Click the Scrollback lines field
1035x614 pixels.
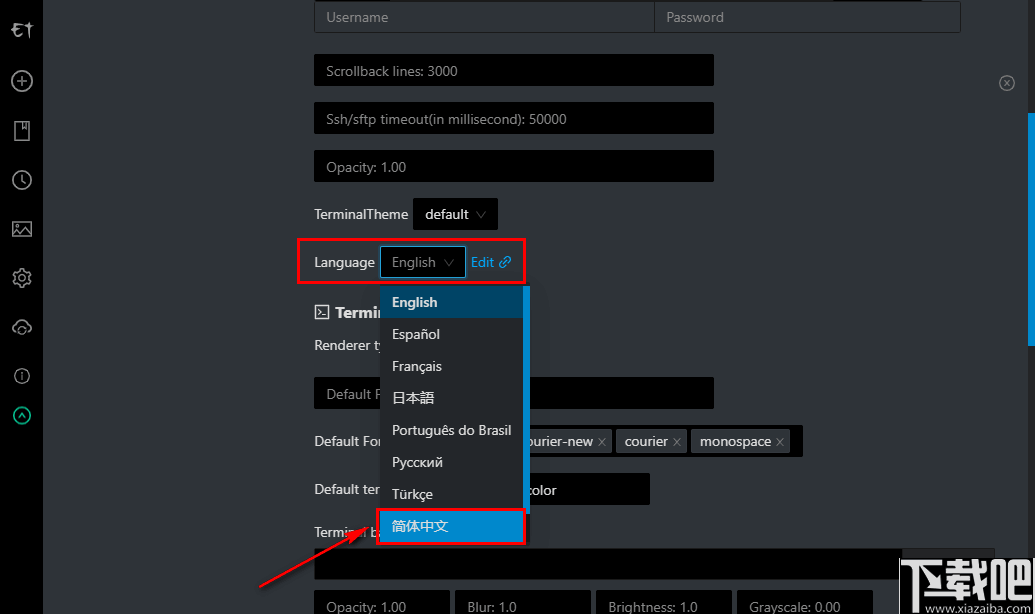(514, 71)
